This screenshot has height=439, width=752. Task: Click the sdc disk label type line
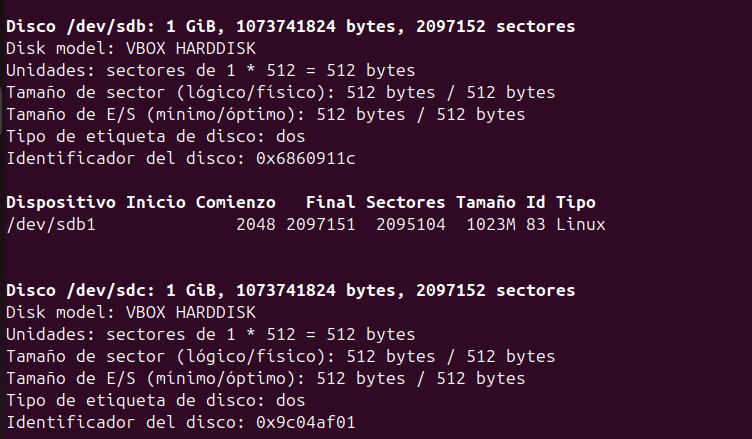tap(155, 401)
